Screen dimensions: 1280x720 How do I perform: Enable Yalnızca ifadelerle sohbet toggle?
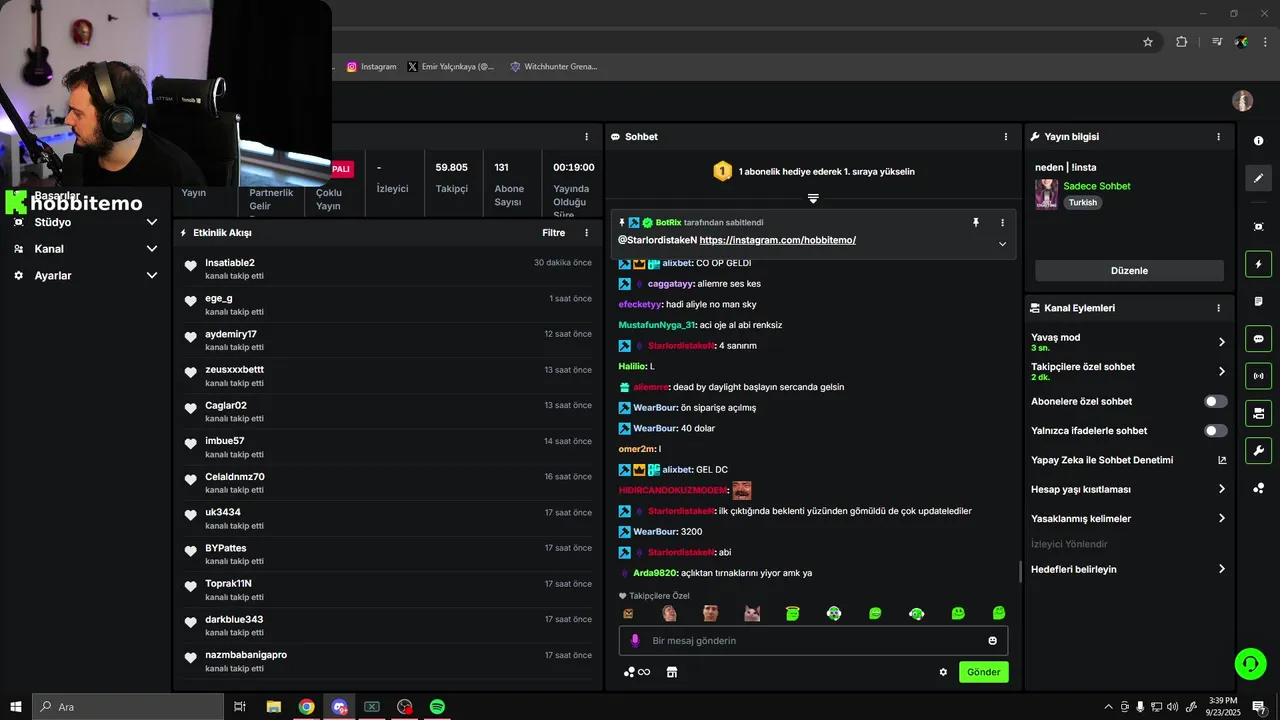(x=1215, y=431)
